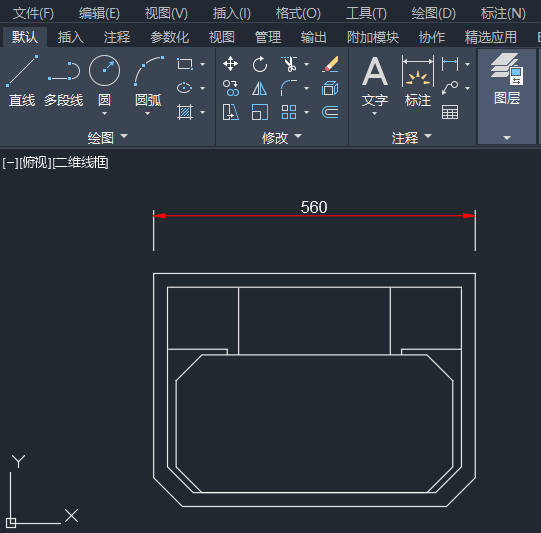This screenshot has width=541, height=533.
Task: Expand the Multileader dropdown arrow
Action: point(468,88)
